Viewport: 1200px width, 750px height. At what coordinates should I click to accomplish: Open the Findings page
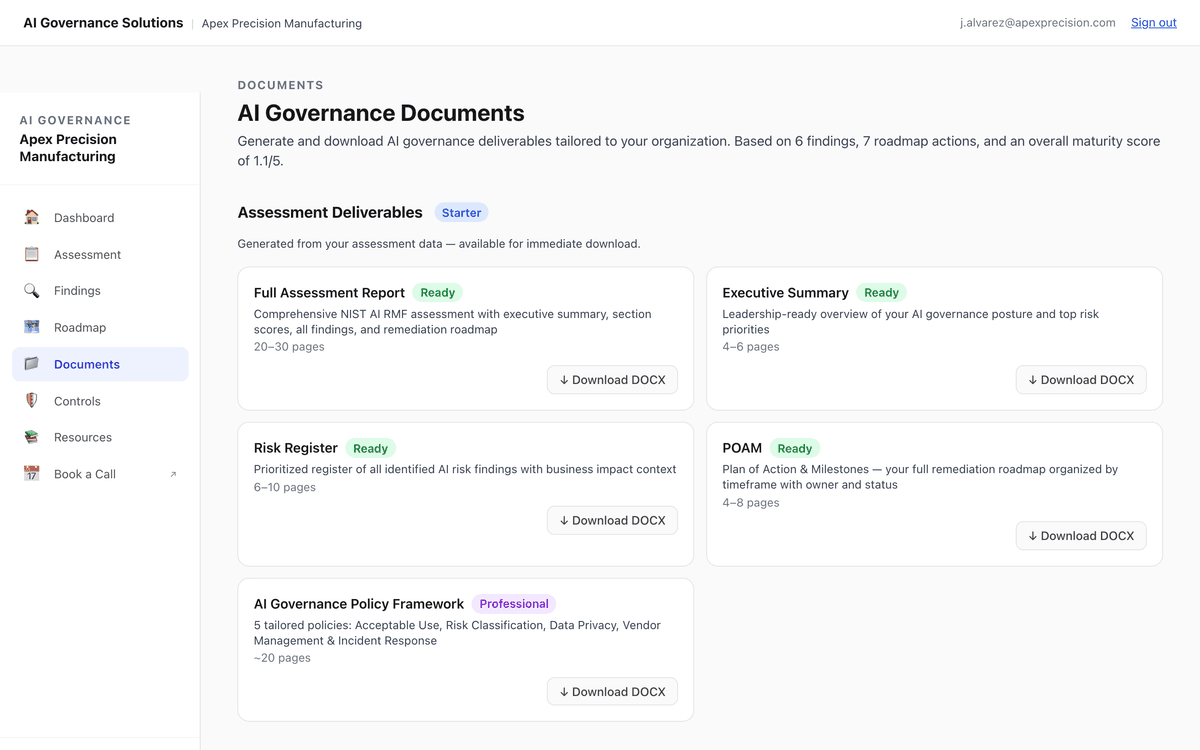point(100,291)
